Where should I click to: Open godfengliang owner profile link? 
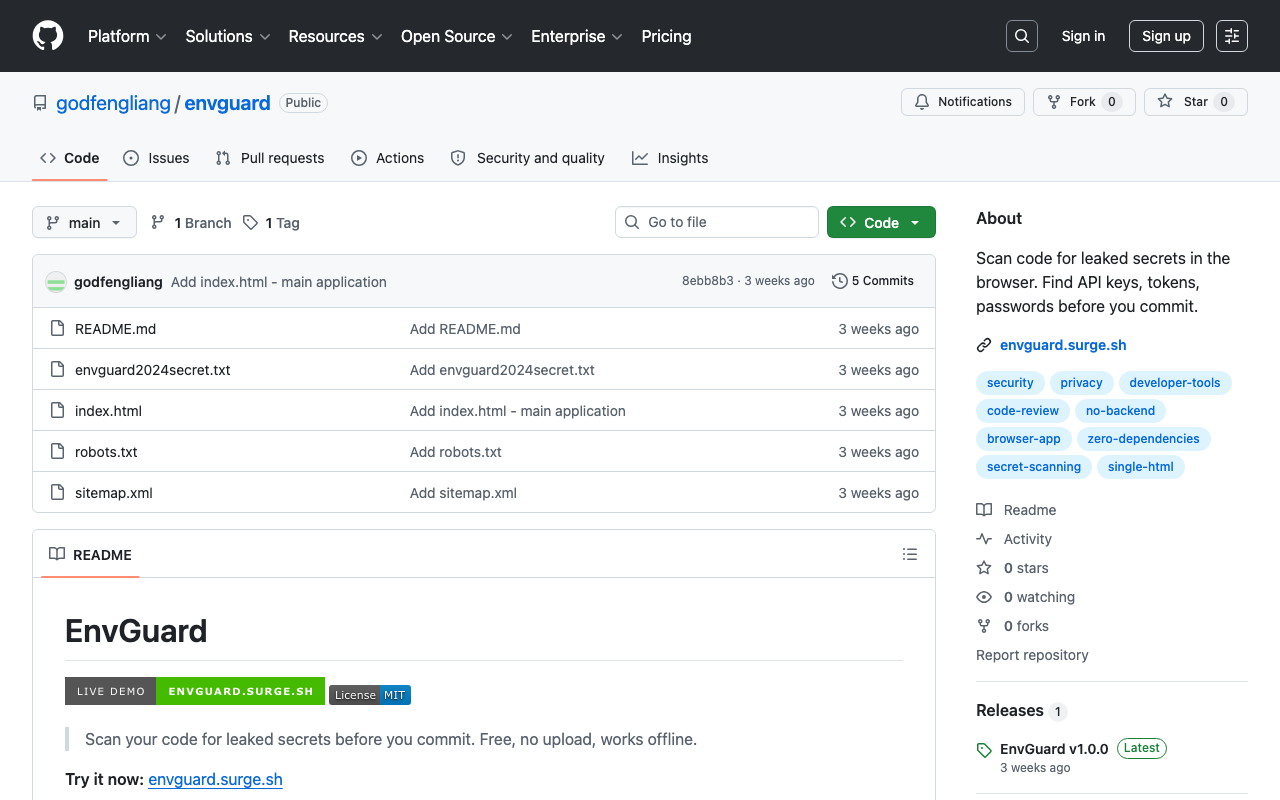pos(113,103)
